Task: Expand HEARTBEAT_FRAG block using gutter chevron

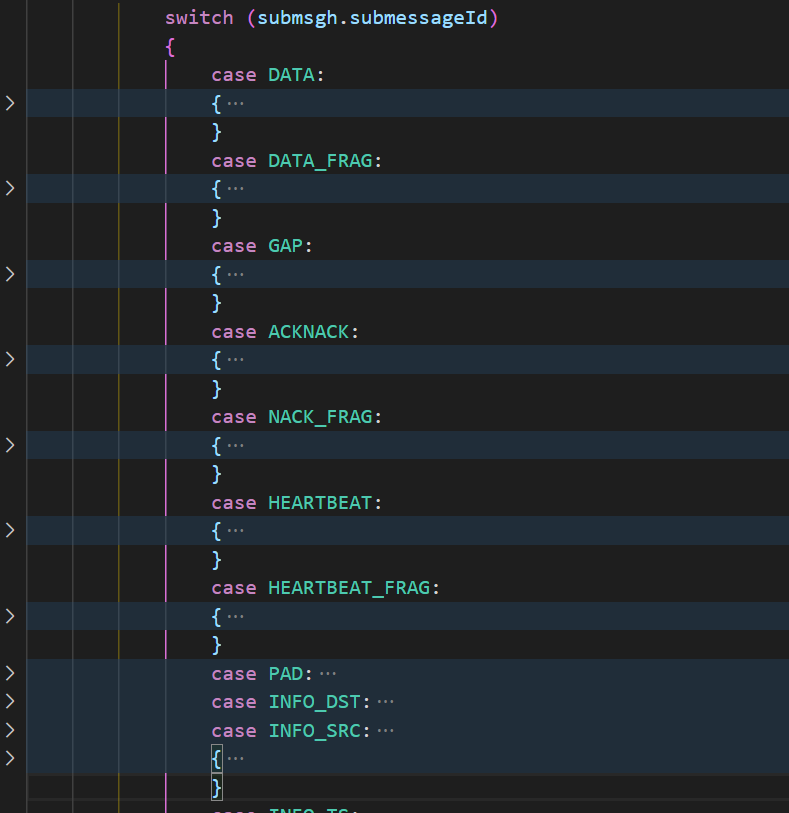Action: click(10, 616)
